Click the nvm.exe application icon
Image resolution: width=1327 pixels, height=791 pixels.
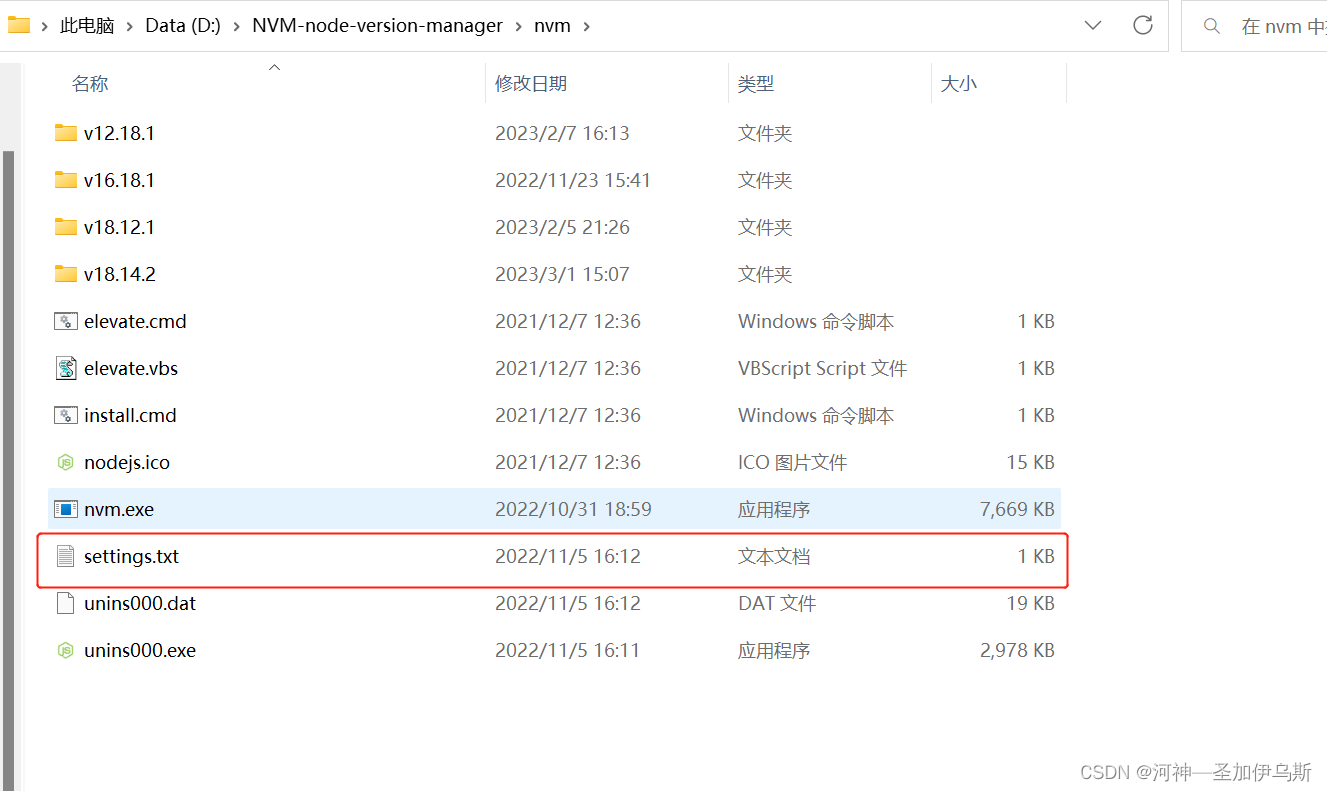[66, 509]
